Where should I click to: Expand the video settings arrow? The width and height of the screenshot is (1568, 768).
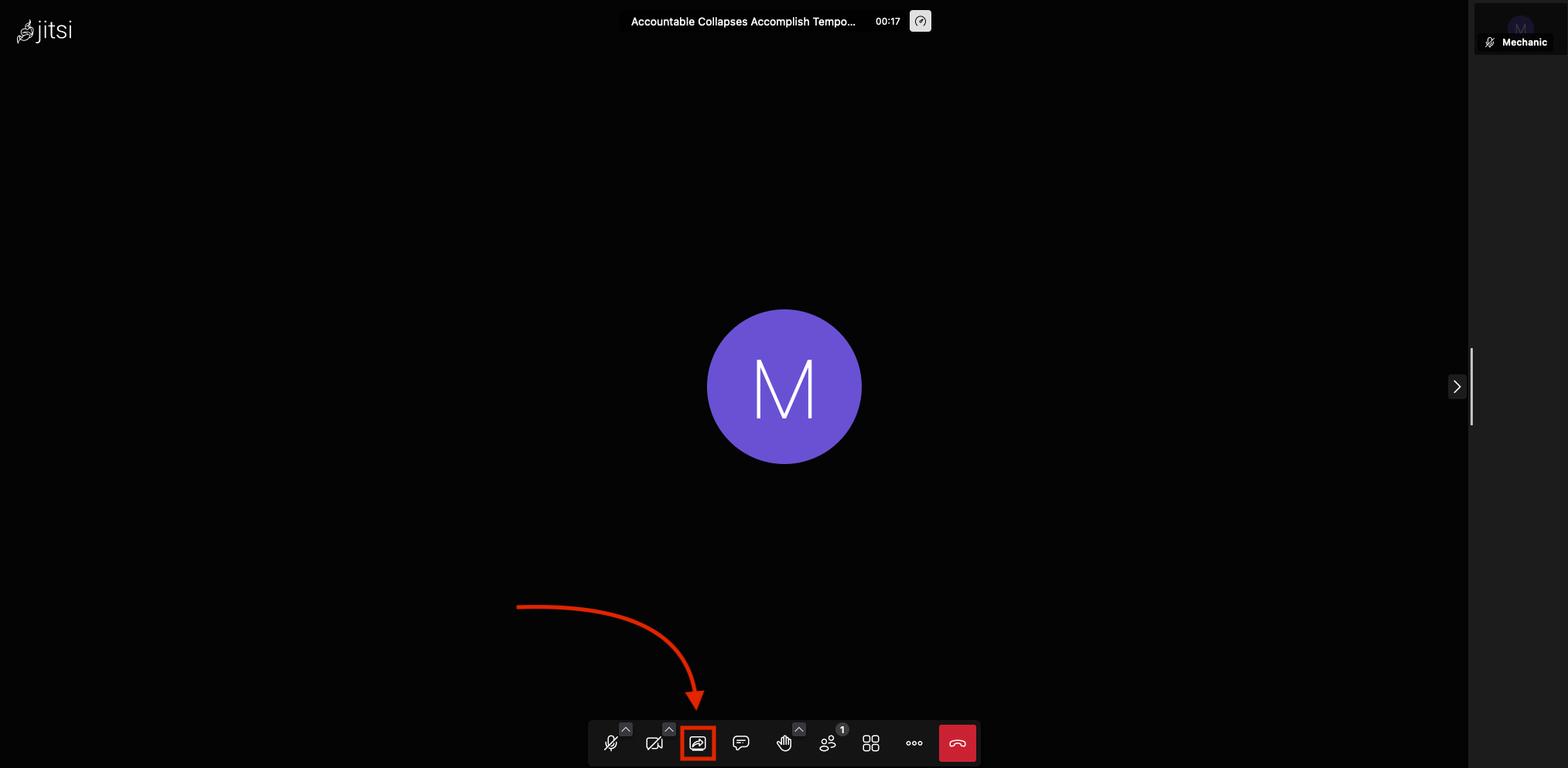669,729
